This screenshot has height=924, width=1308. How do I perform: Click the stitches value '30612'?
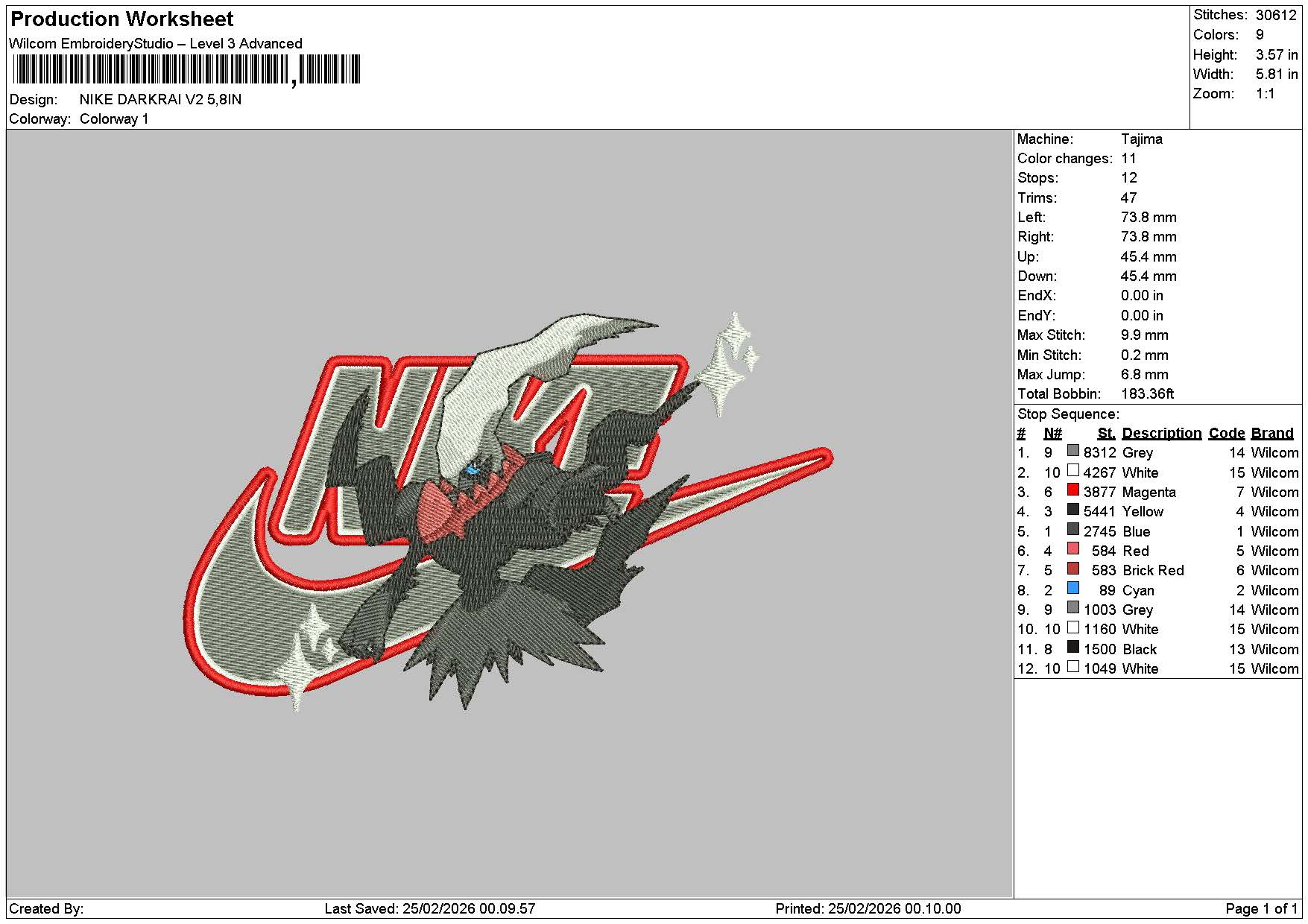pyautogui.click(x=1276, y=15)
